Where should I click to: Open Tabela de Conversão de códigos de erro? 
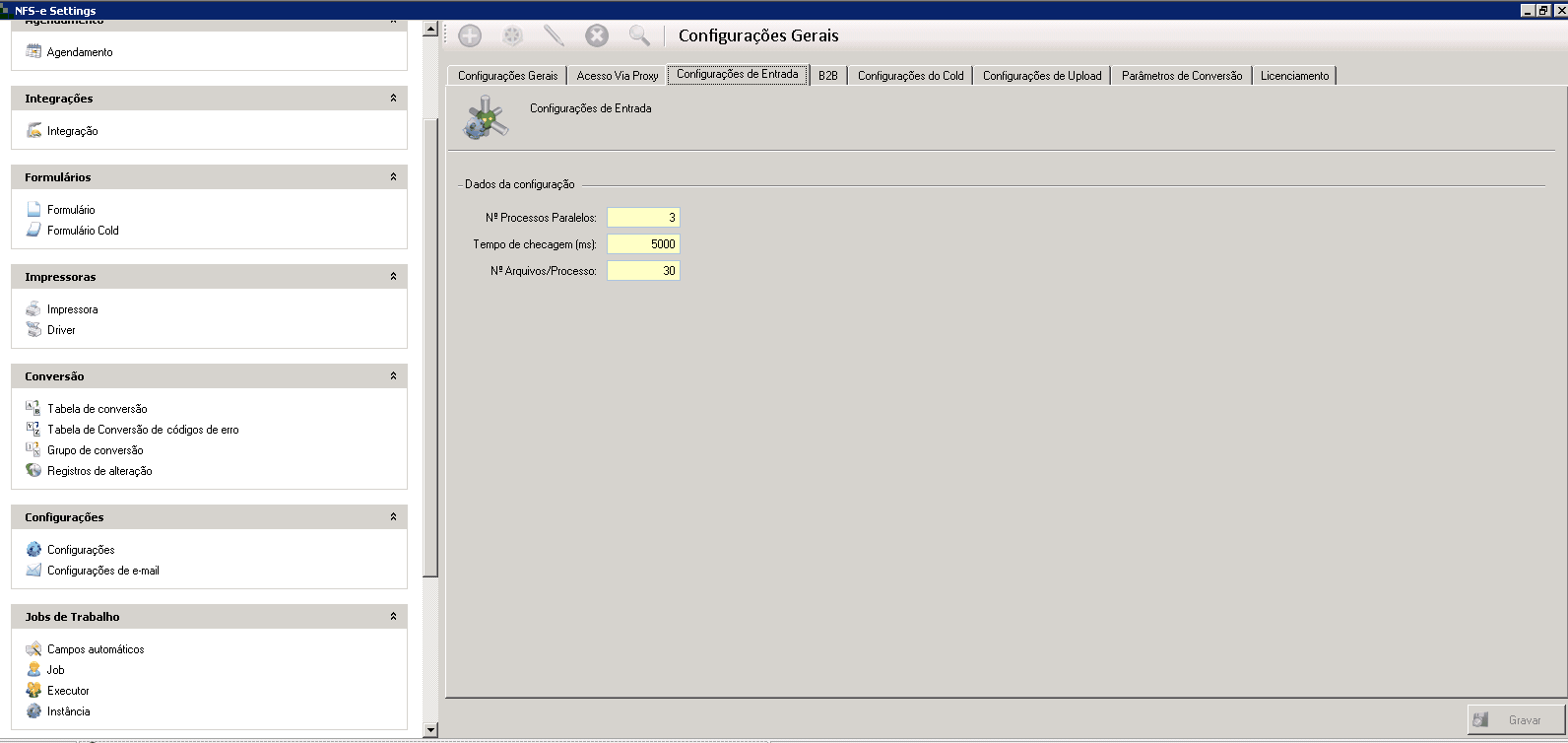click(x=143, y=430)
